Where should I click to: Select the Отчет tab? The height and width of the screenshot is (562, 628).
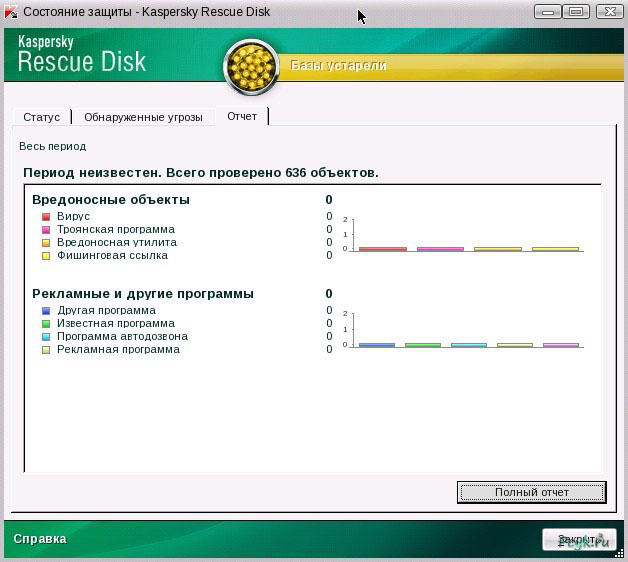[x=242, y=116]
